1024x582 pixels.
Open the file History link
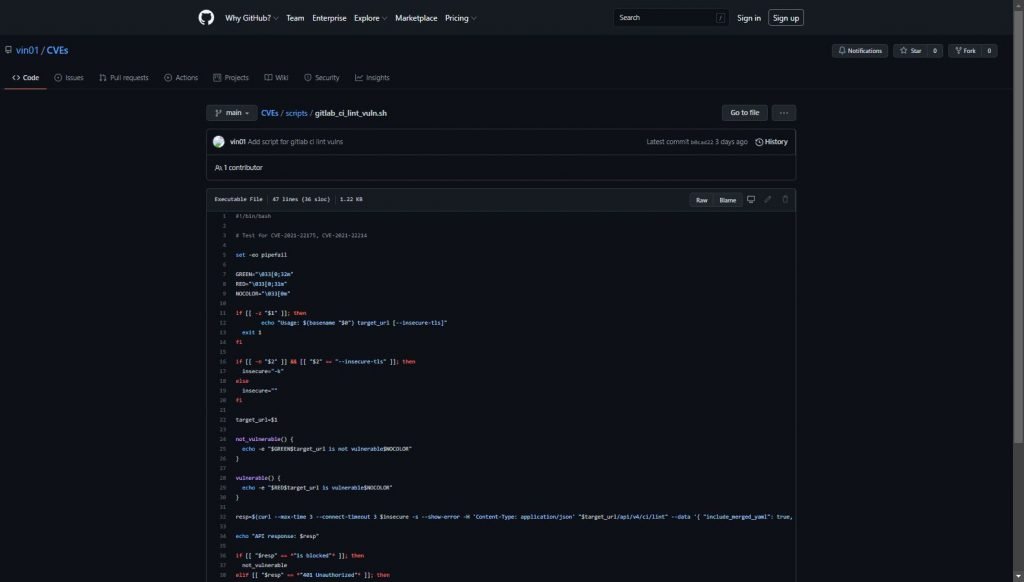(x=771, y=142)
